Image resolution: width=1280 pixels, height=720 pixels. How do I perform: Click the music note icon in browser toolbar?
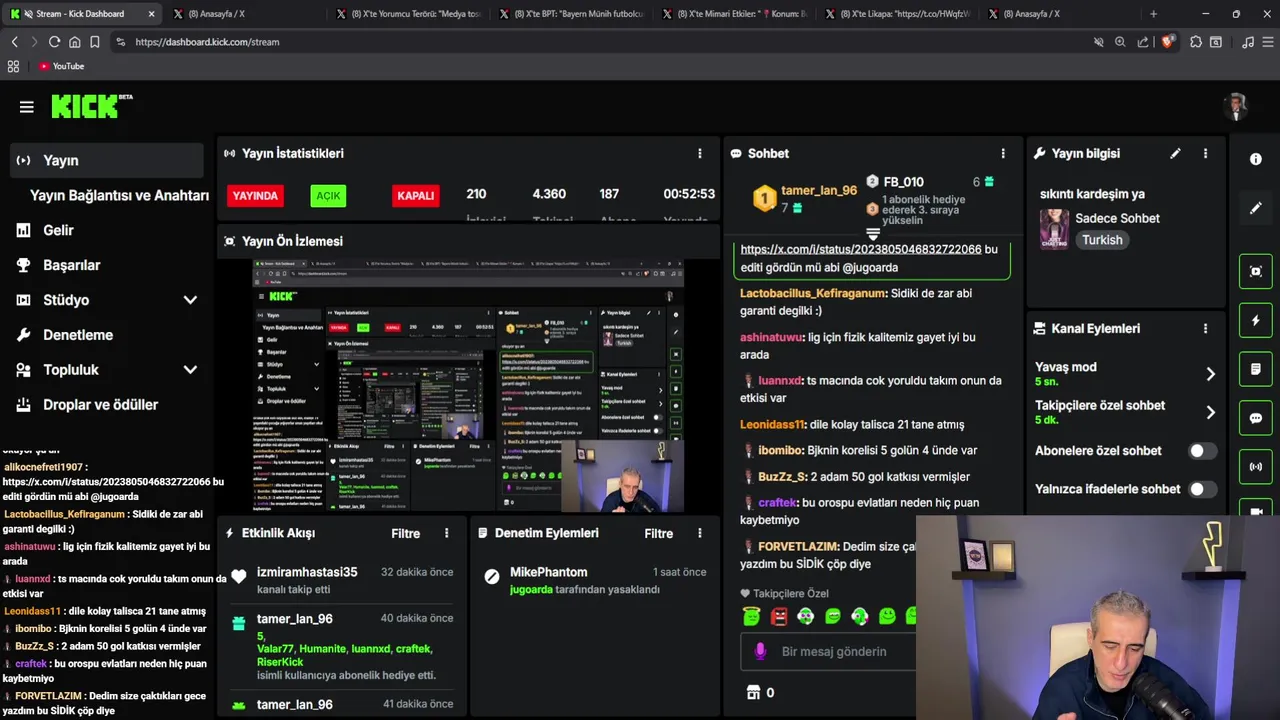[1247, 42]
